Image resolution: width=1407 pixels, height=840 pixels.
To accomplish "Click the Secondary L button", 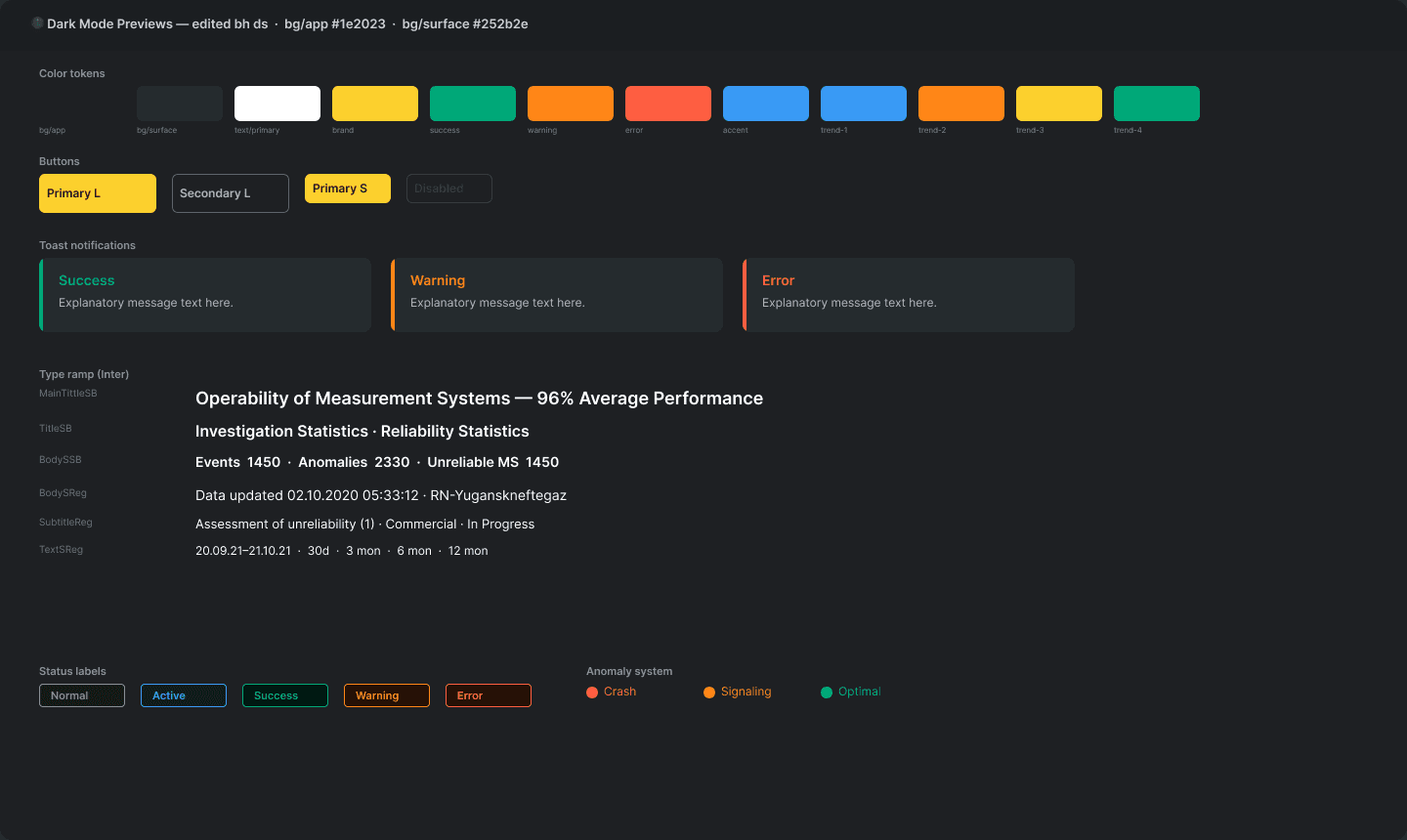I will click(x=231, y=193).
